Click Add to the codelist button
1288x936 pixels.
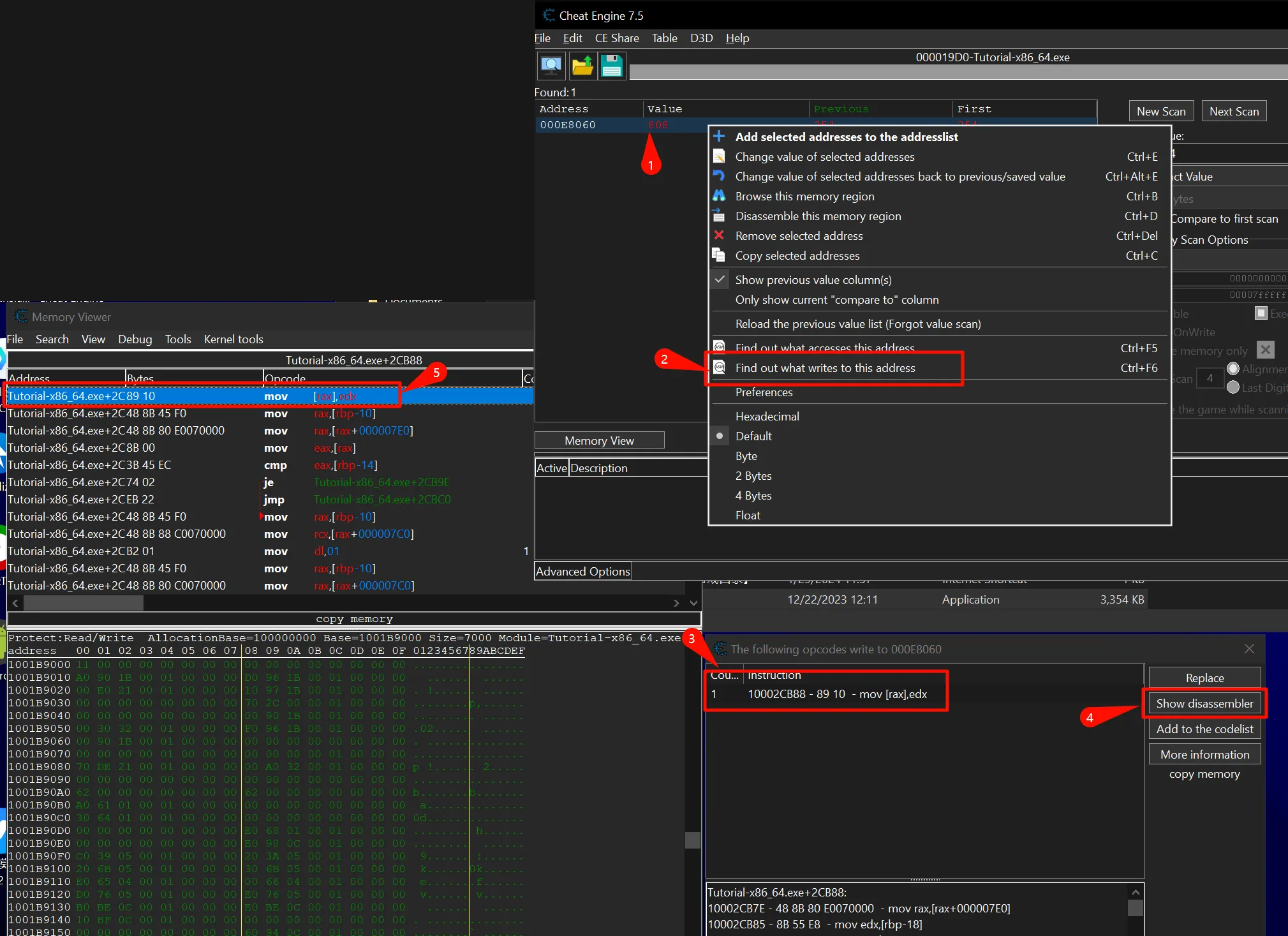(x=1204, y=729)
